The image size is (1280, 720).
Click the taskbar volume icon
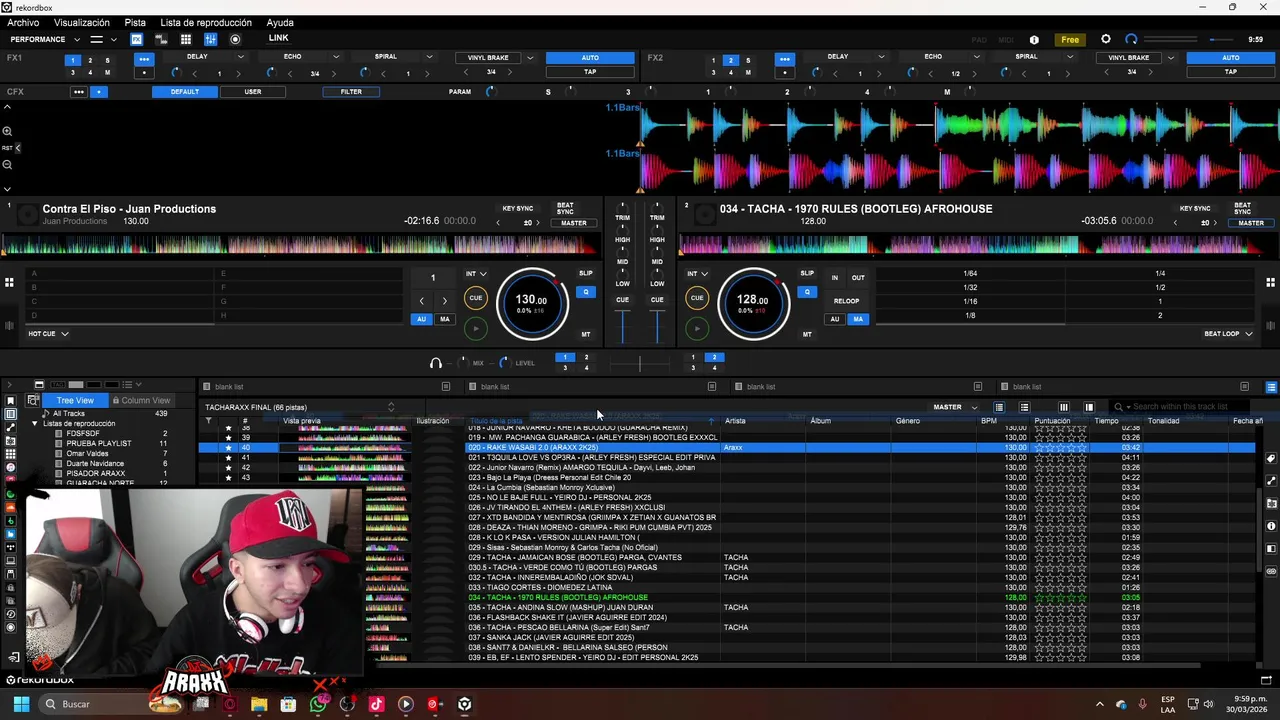click(1208, 704)
